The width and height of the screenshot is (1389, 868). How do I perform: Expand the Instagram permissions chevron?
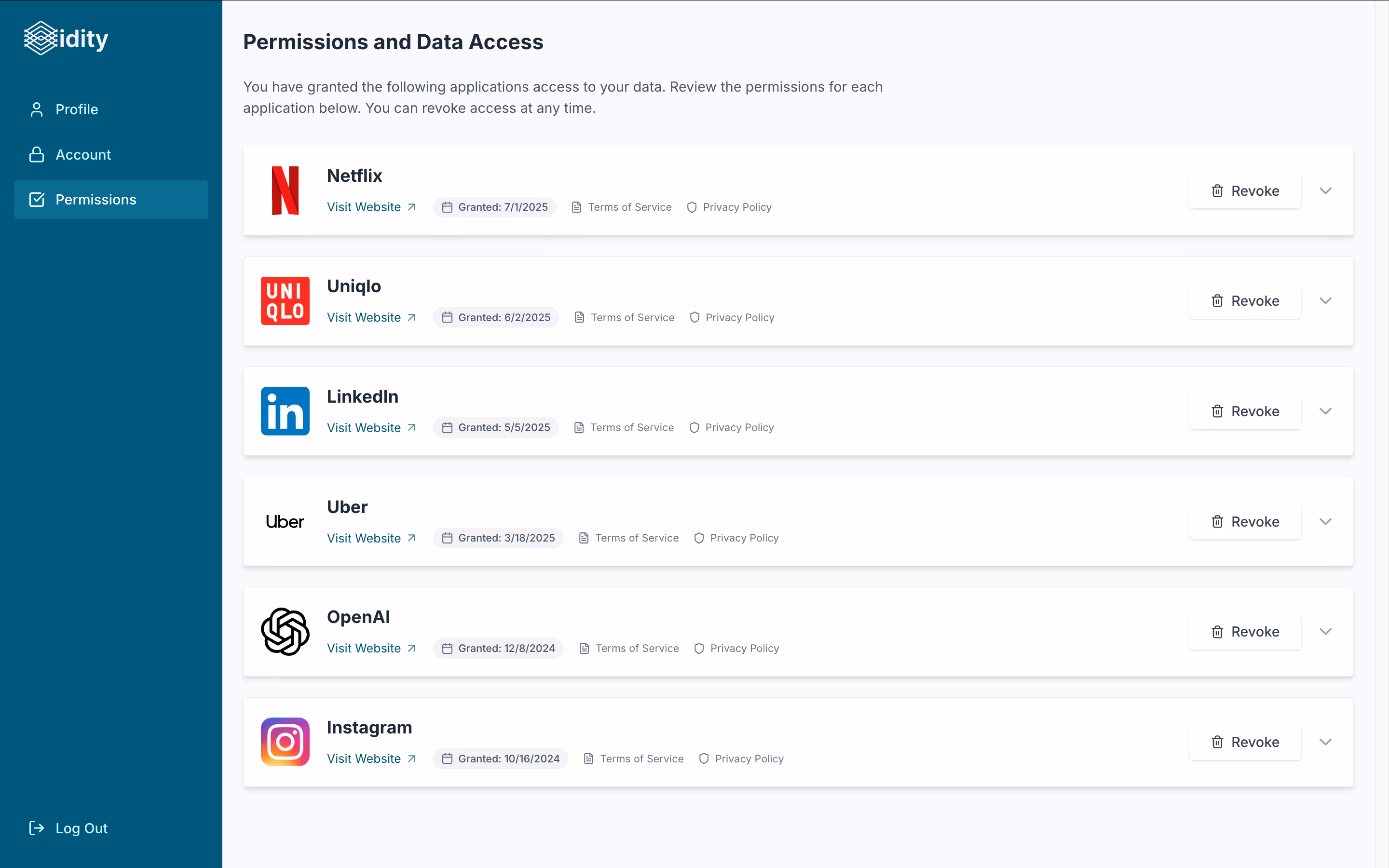1325,742
